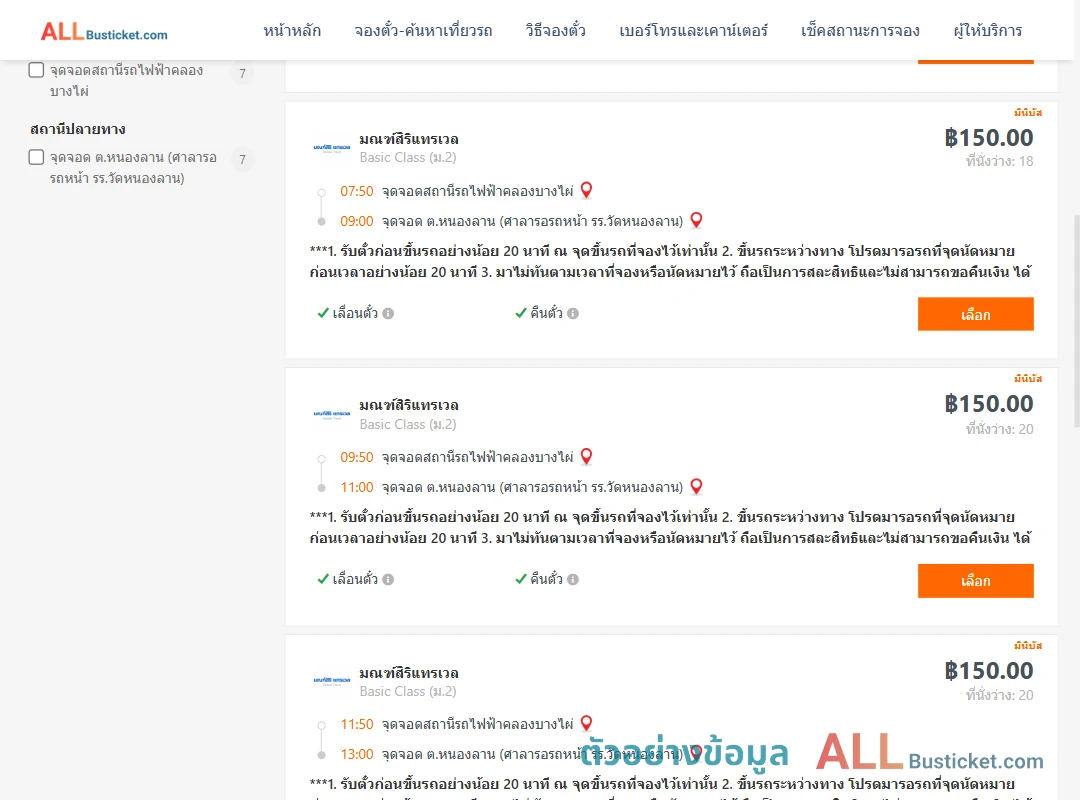1080x800 pixels.
Task: Open เช็คสถานะการจอง menu item
Action: coord(860,31)
